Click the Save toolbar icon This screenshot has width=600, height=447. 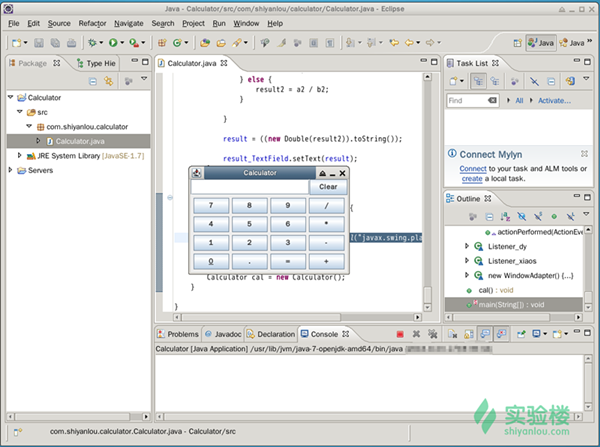(39, 42)
